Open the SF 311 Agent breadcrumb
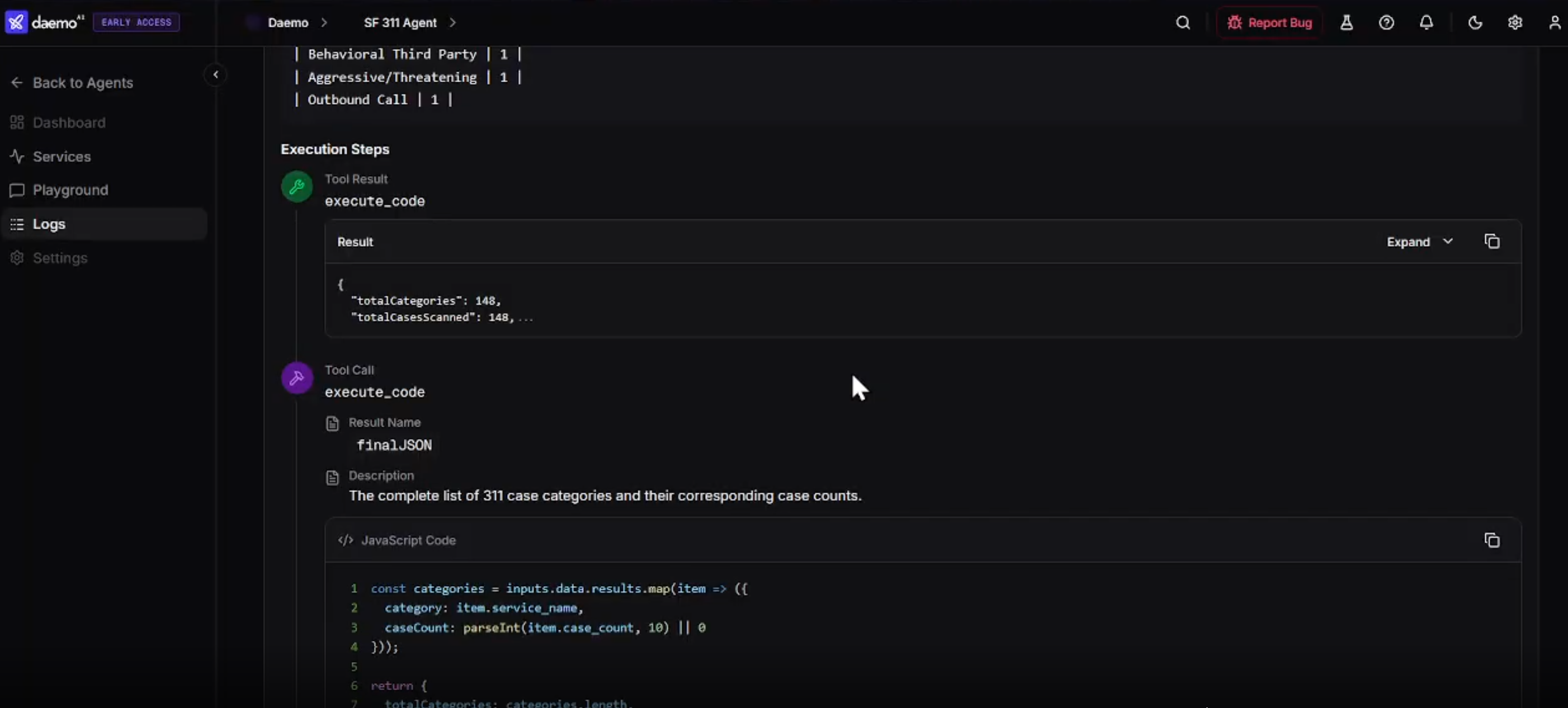The width and height of the screenshot is (1568, 708). (x=400, y=22)
